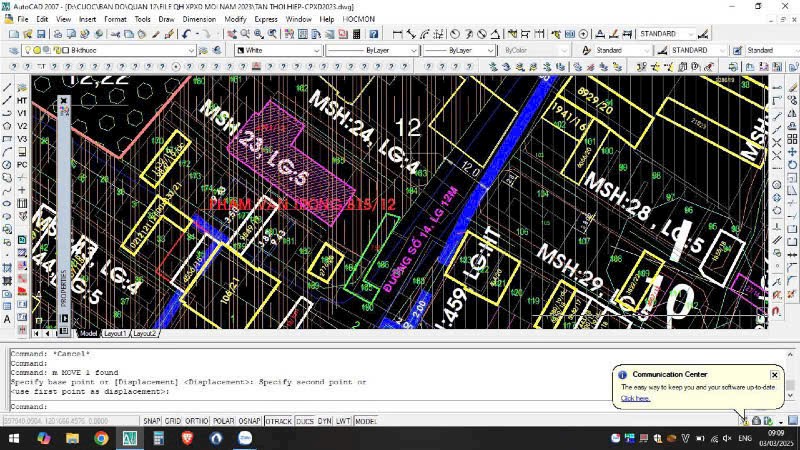The width and height of the screenshot is (800, 450).
Task: Open the White color control dropdown
Action: (278, 51)
